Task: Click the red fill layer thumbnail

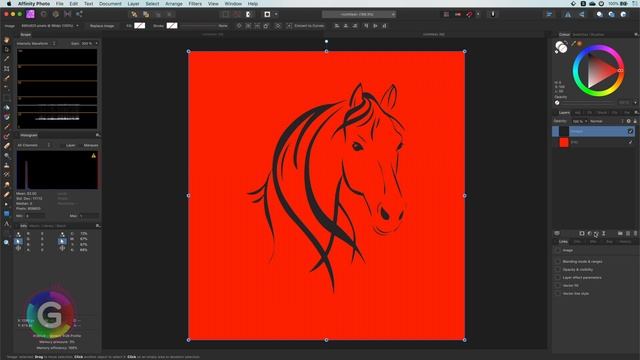Action: point(564,142)
